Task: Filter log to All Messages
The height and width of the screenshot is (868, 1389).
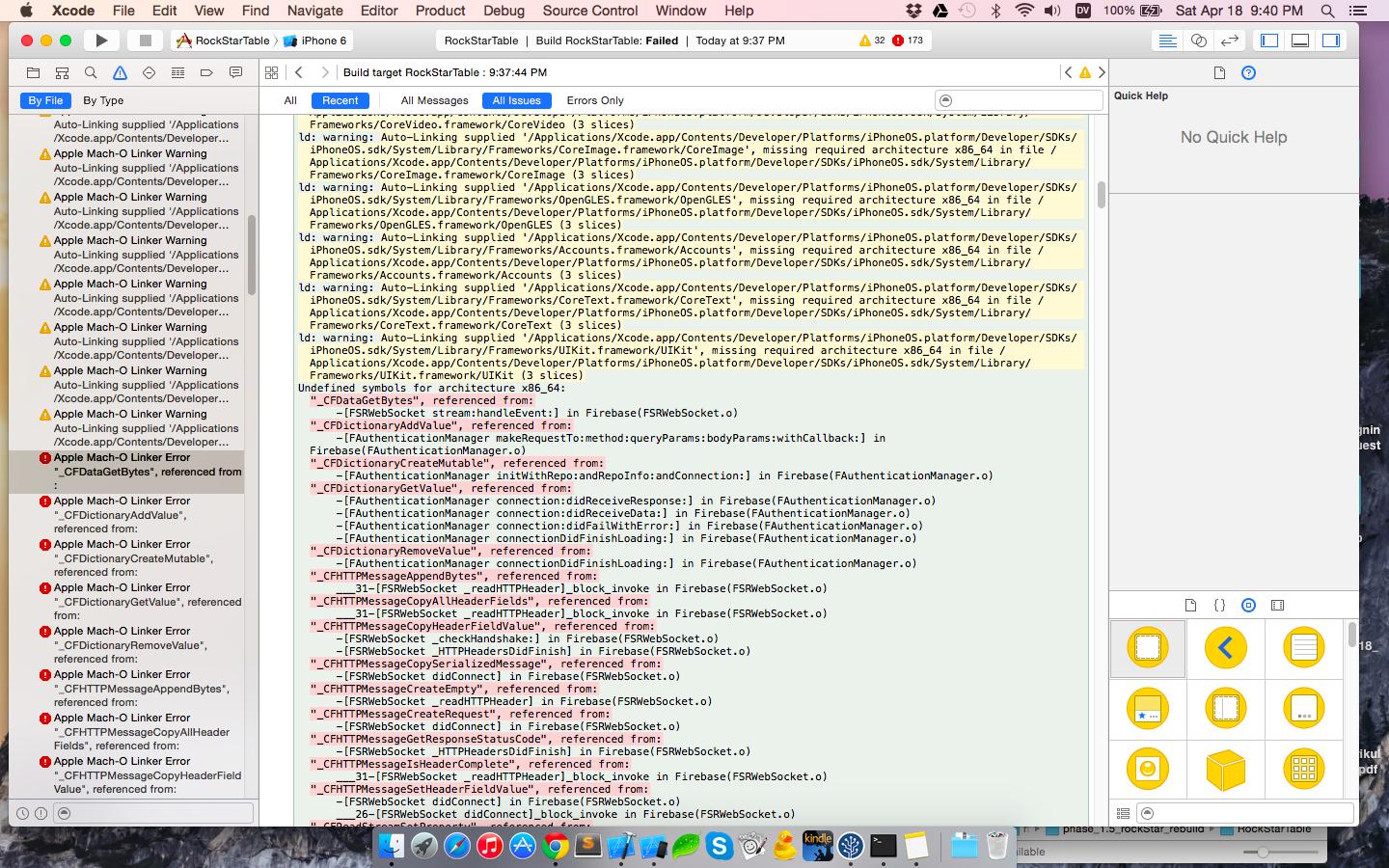Action: 434,100
